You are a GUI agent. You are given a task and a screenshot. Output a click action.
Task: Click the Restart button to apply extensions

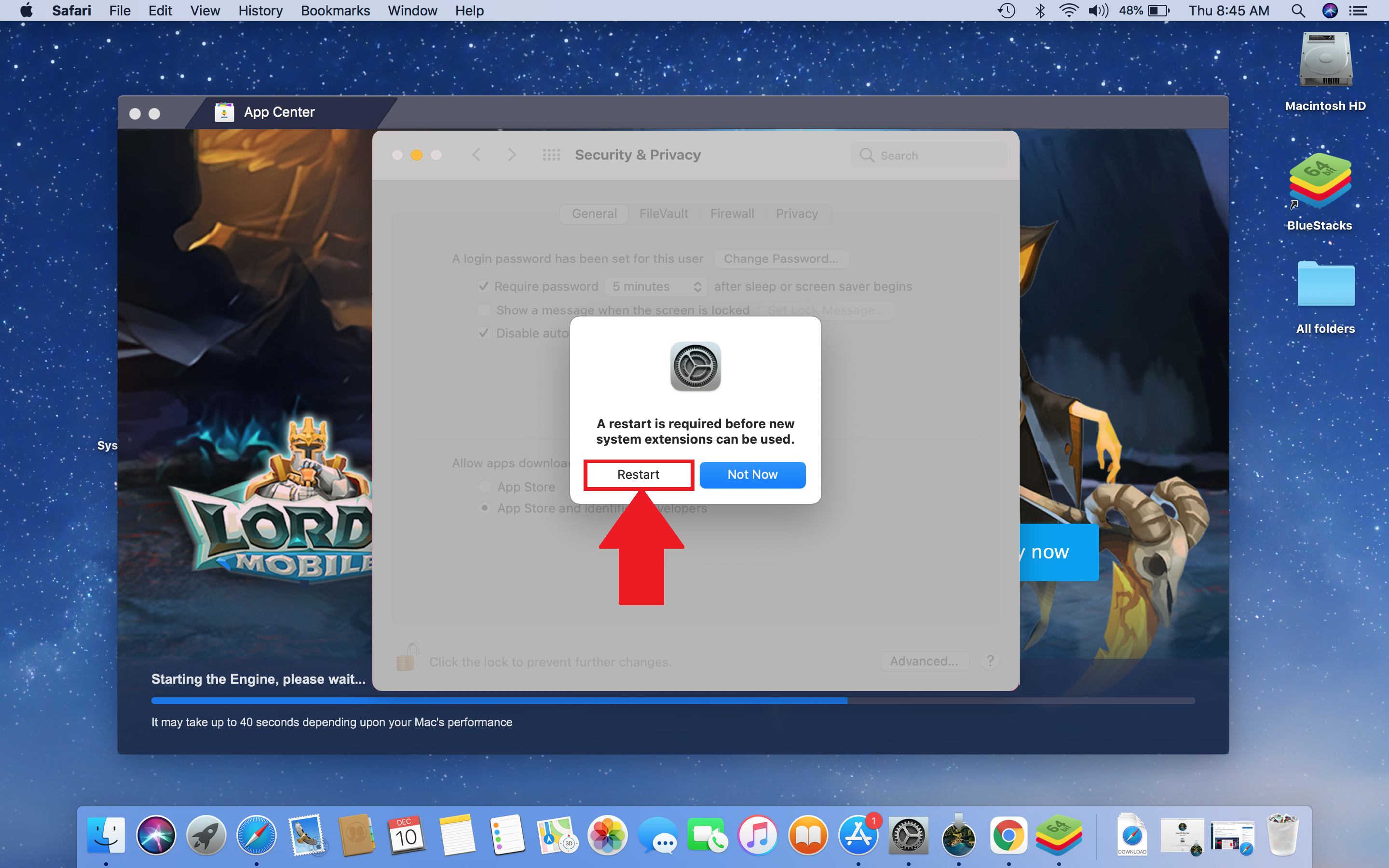637,474
